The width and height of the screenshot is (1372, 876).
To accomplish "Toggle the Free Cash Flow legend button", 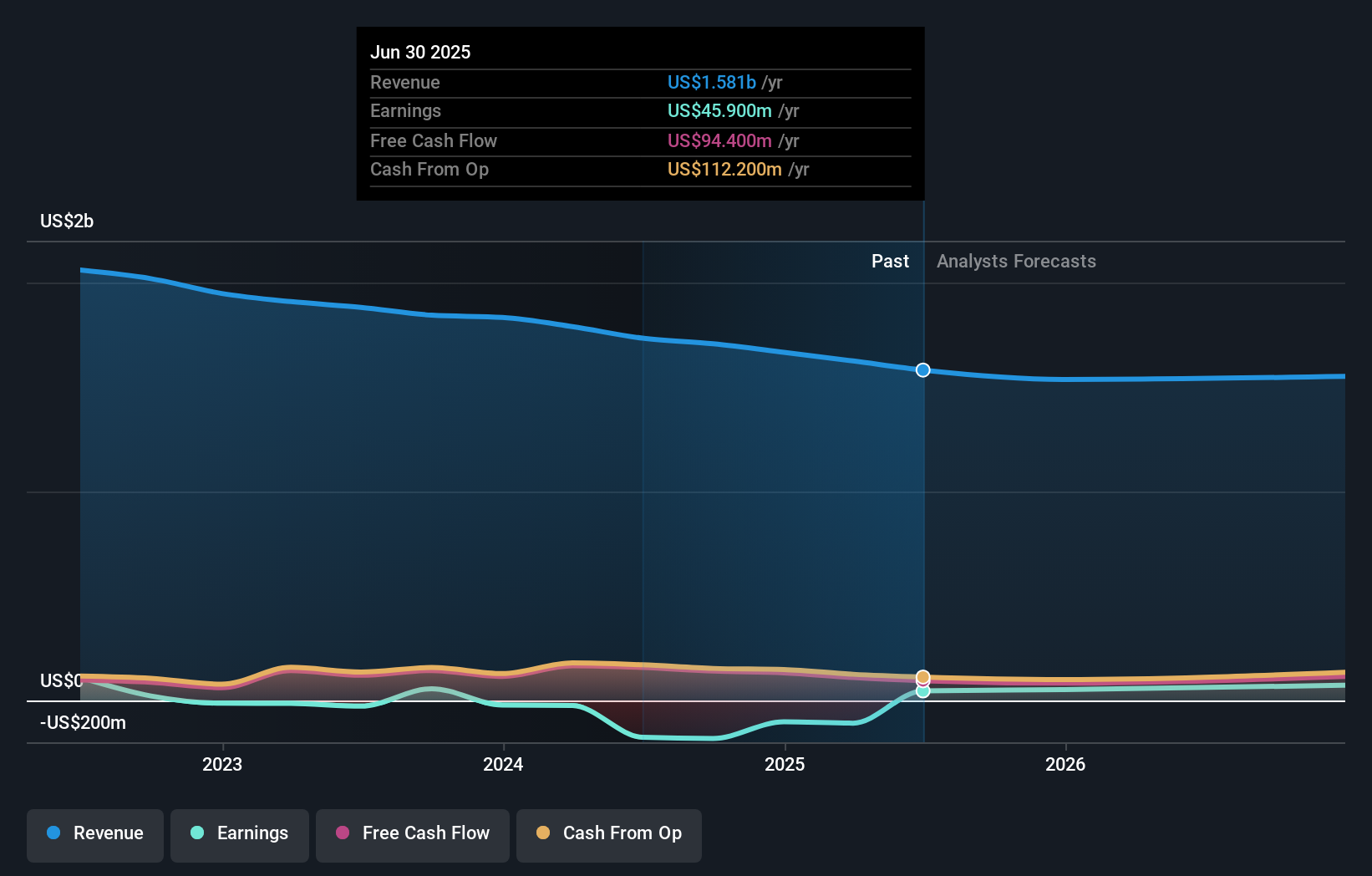I will tap(413, 835).
